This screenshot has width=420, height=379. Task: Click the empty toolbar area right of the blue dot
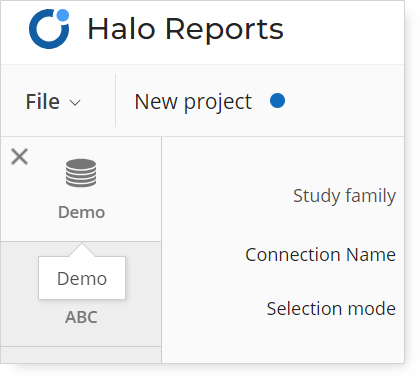(x=345, y=101)
